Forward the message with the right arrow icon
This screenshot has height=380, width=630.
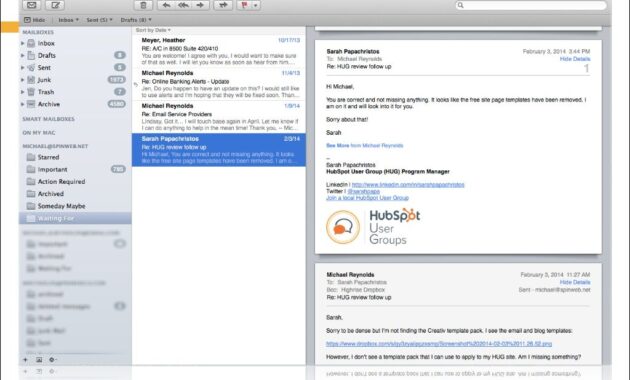click(200, 5)
